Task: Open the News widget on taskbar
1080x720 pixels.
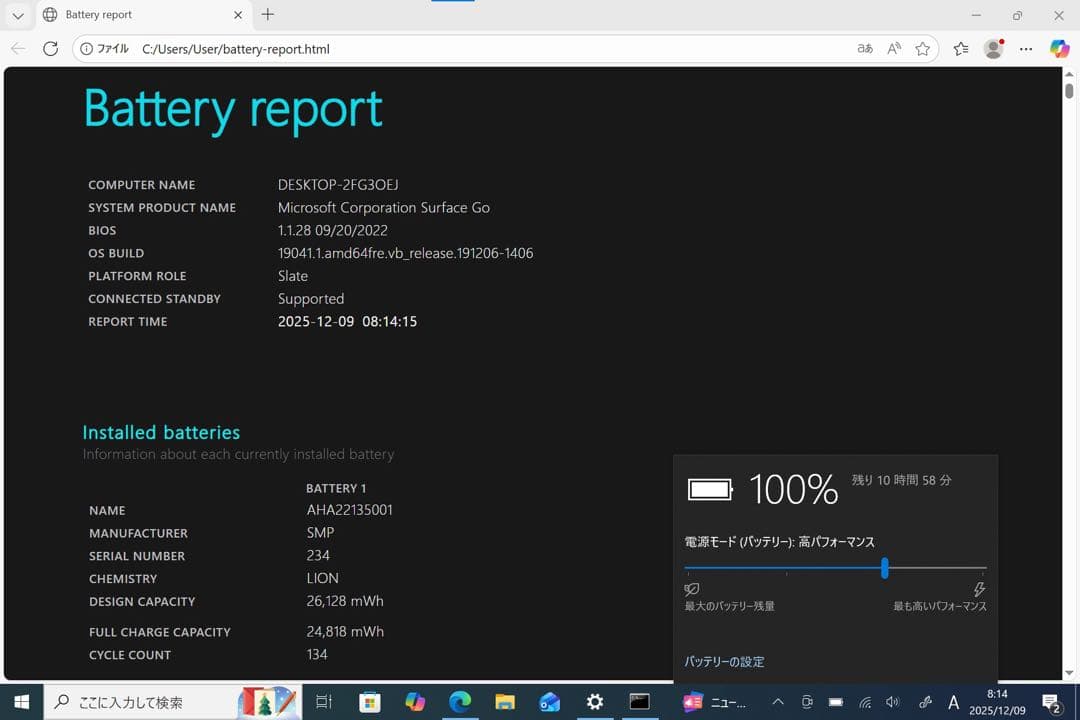Action: tap(715, 702)
